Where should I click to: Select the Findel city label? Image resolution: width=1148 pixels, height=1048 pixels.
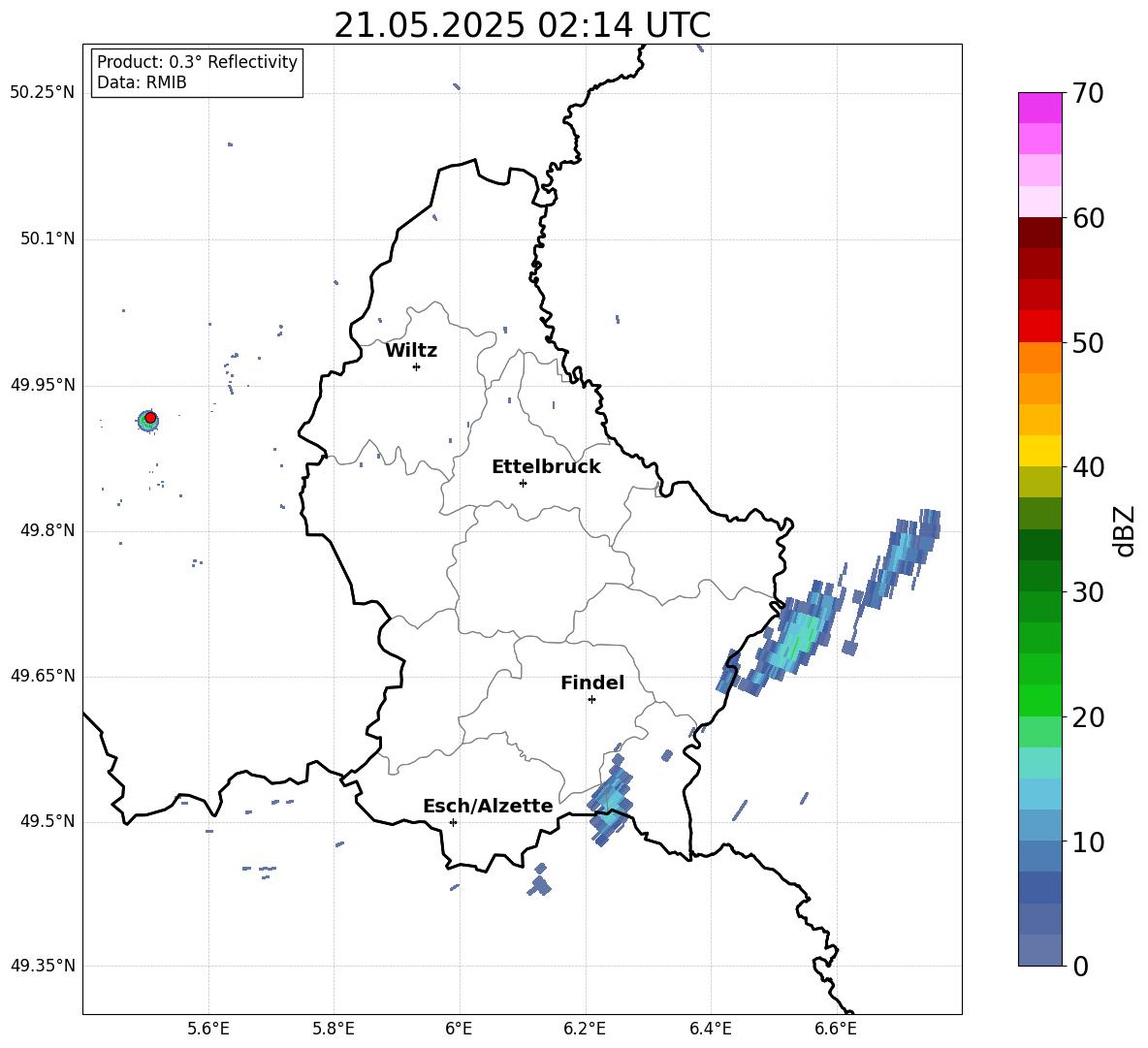tap(592, 683)
